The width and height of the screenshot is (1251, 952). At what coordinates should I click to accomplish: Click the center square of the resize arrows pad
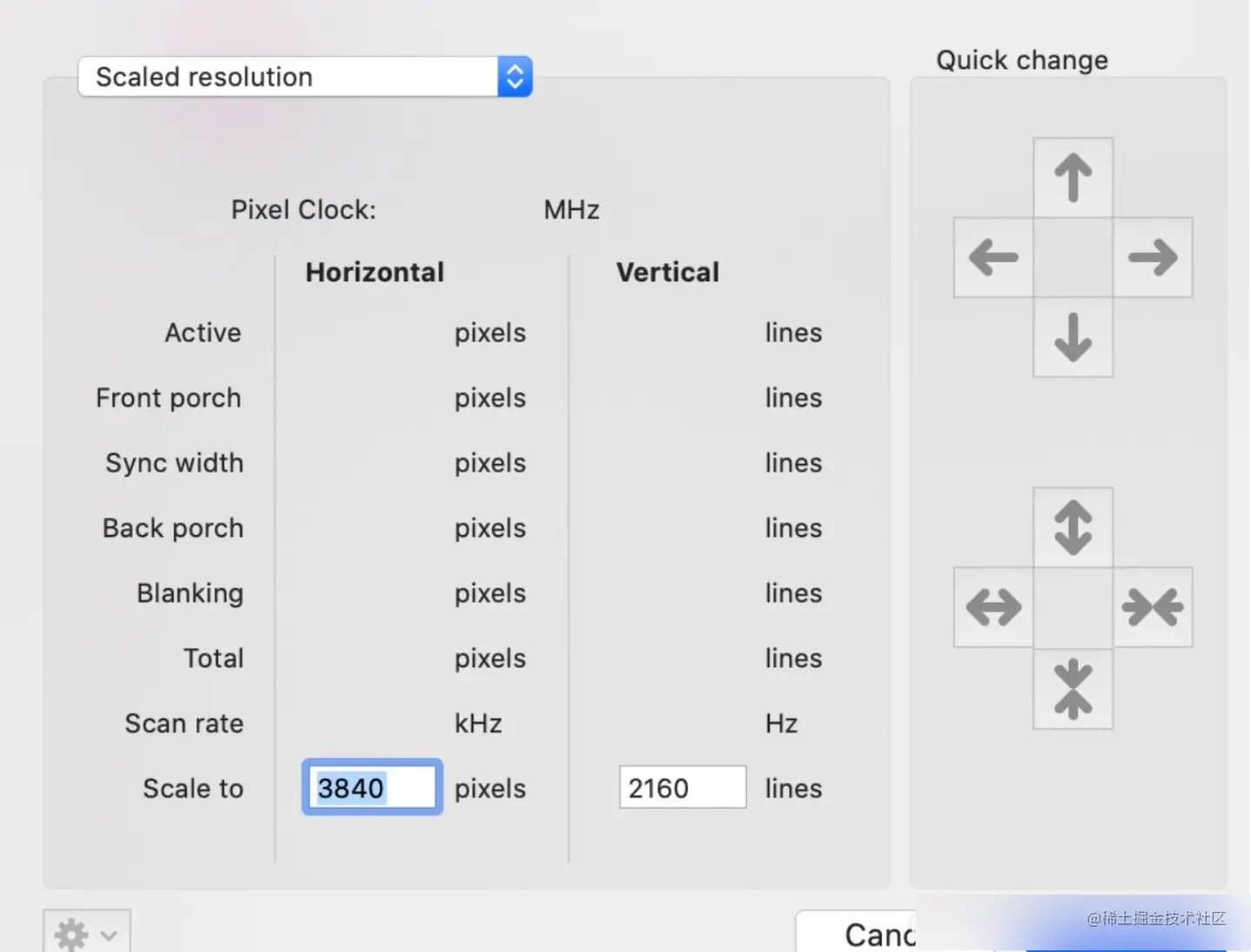pyautogui.click(x=1073, y=607)
